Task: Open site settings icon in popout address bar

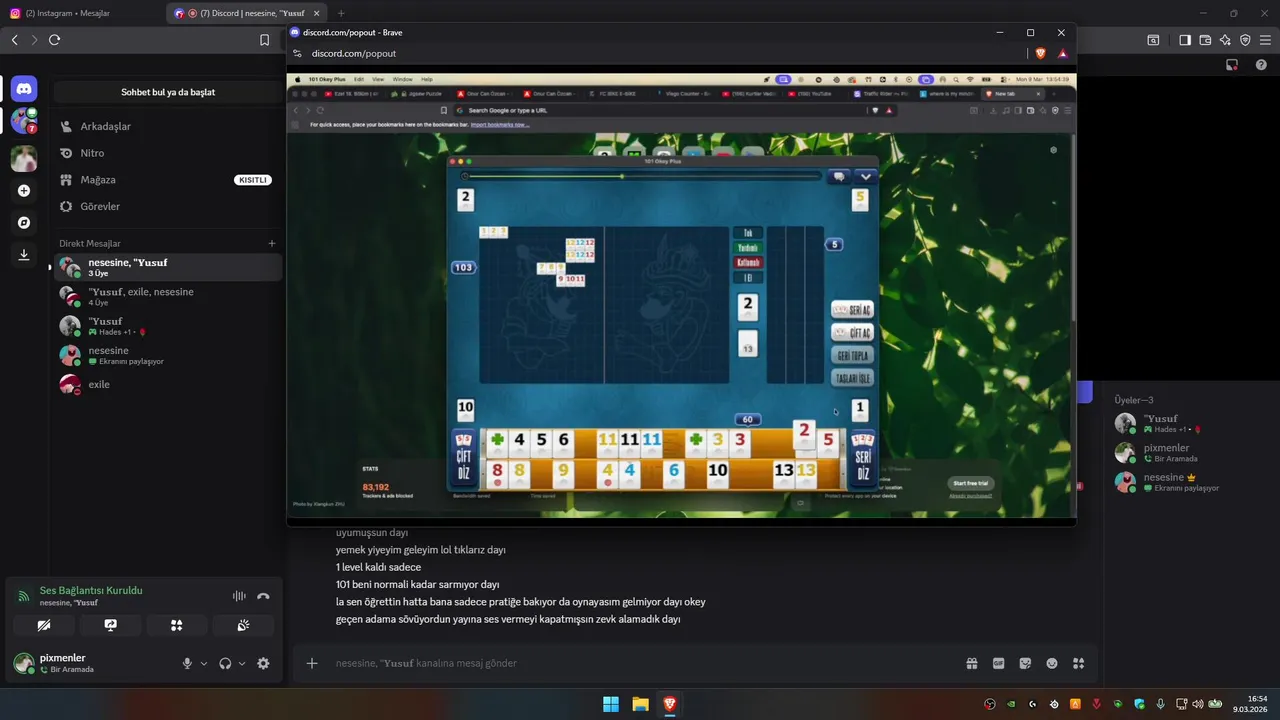Action: [x=296, y=53]
